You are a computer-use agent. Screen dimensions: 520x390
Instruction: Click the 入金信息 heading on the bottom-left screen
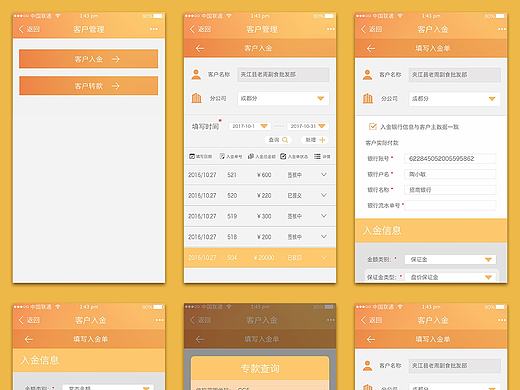coord(40,360)
